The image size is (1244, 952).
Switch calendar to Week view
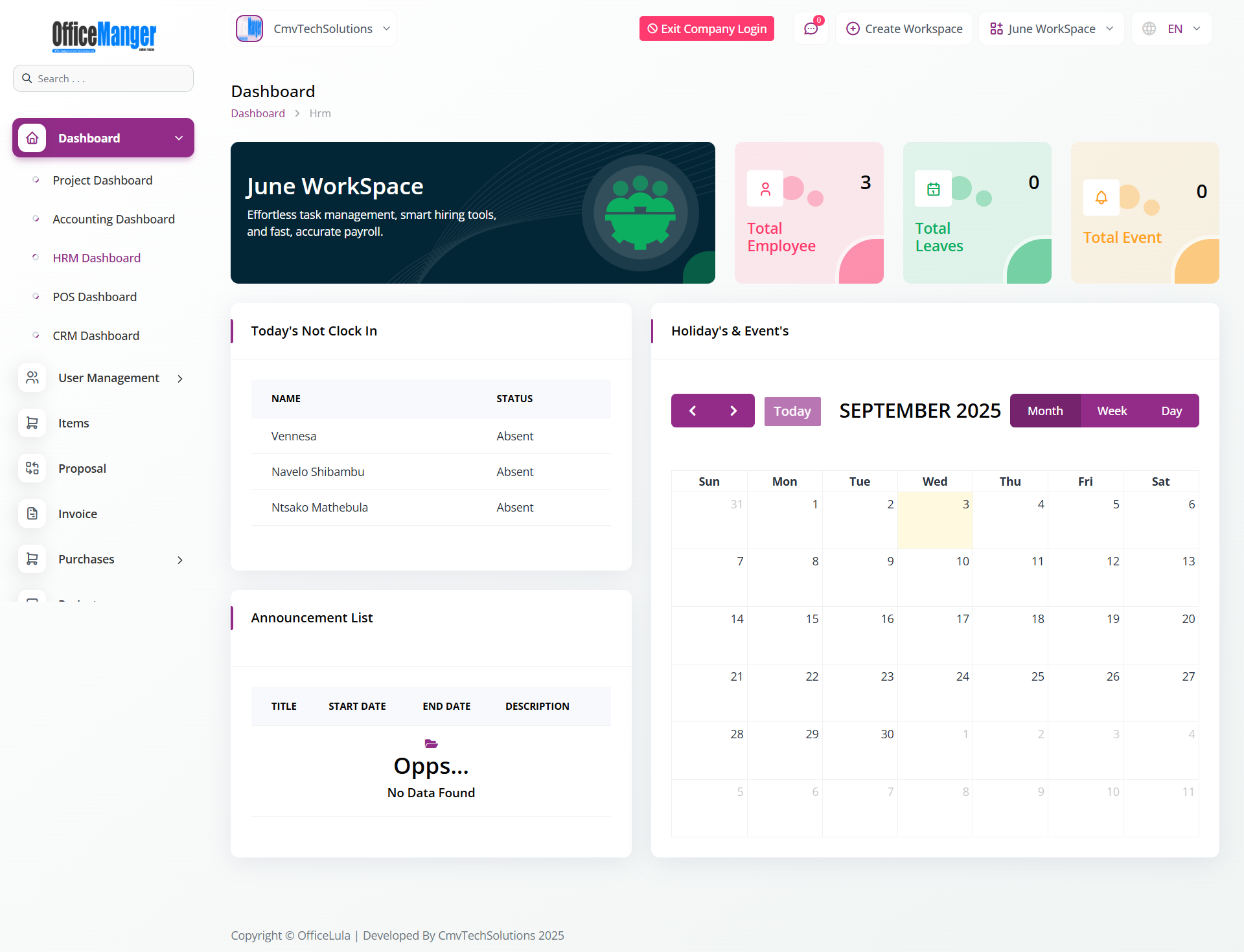(x=1112, y=411)
